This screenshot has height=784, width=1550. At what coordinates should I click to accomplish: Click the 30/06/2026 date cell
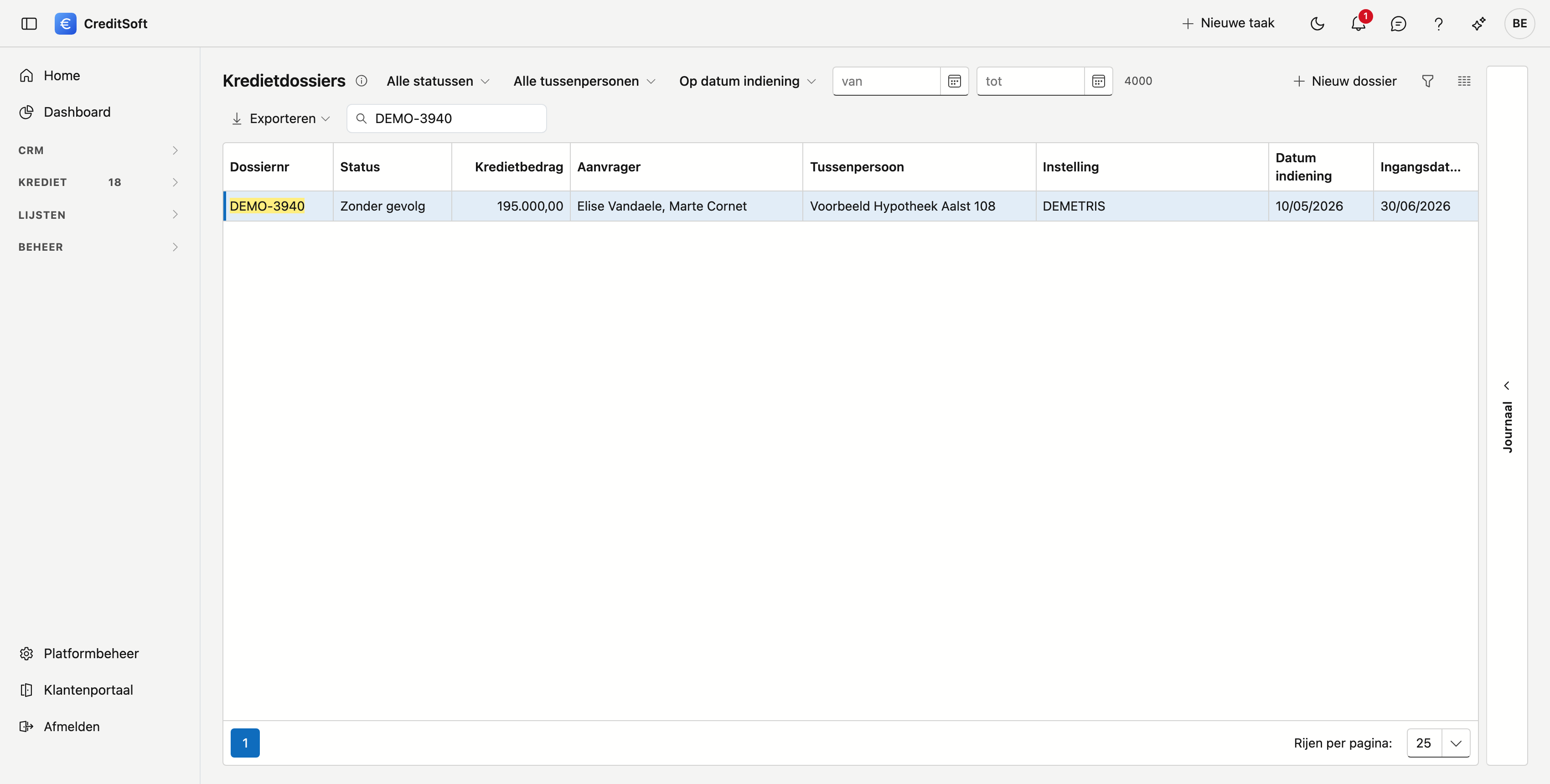click(1426, 206)
